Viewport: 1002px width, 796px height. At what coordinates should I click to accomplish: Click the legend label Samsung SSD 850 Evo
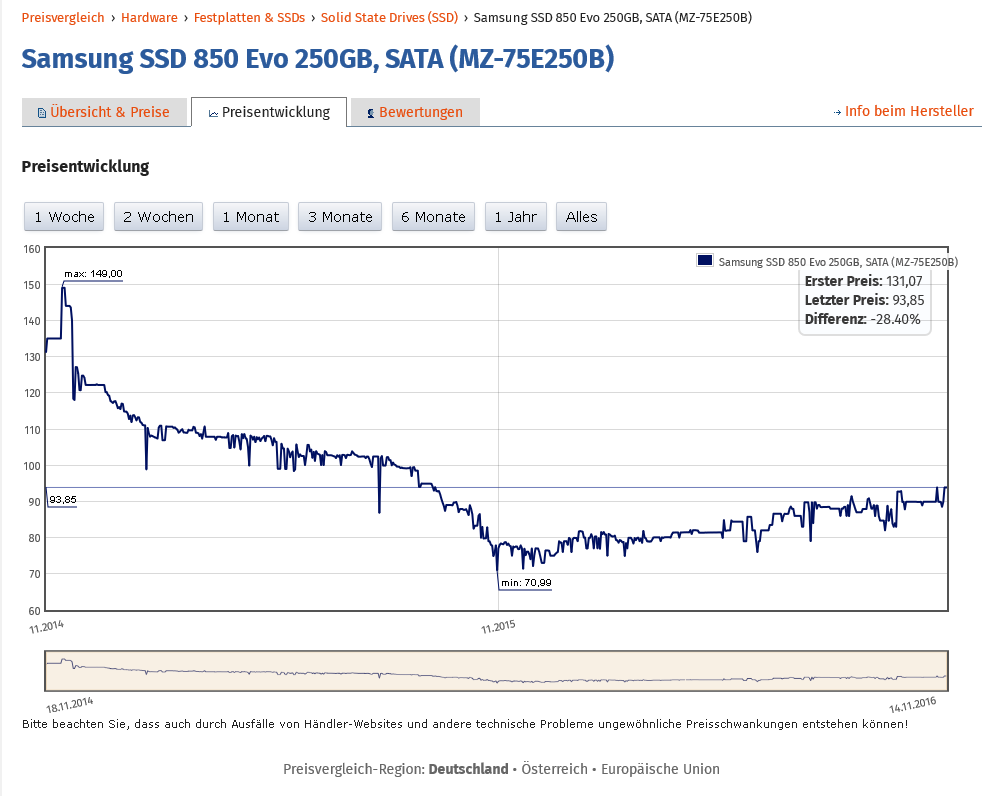point(838,262)
